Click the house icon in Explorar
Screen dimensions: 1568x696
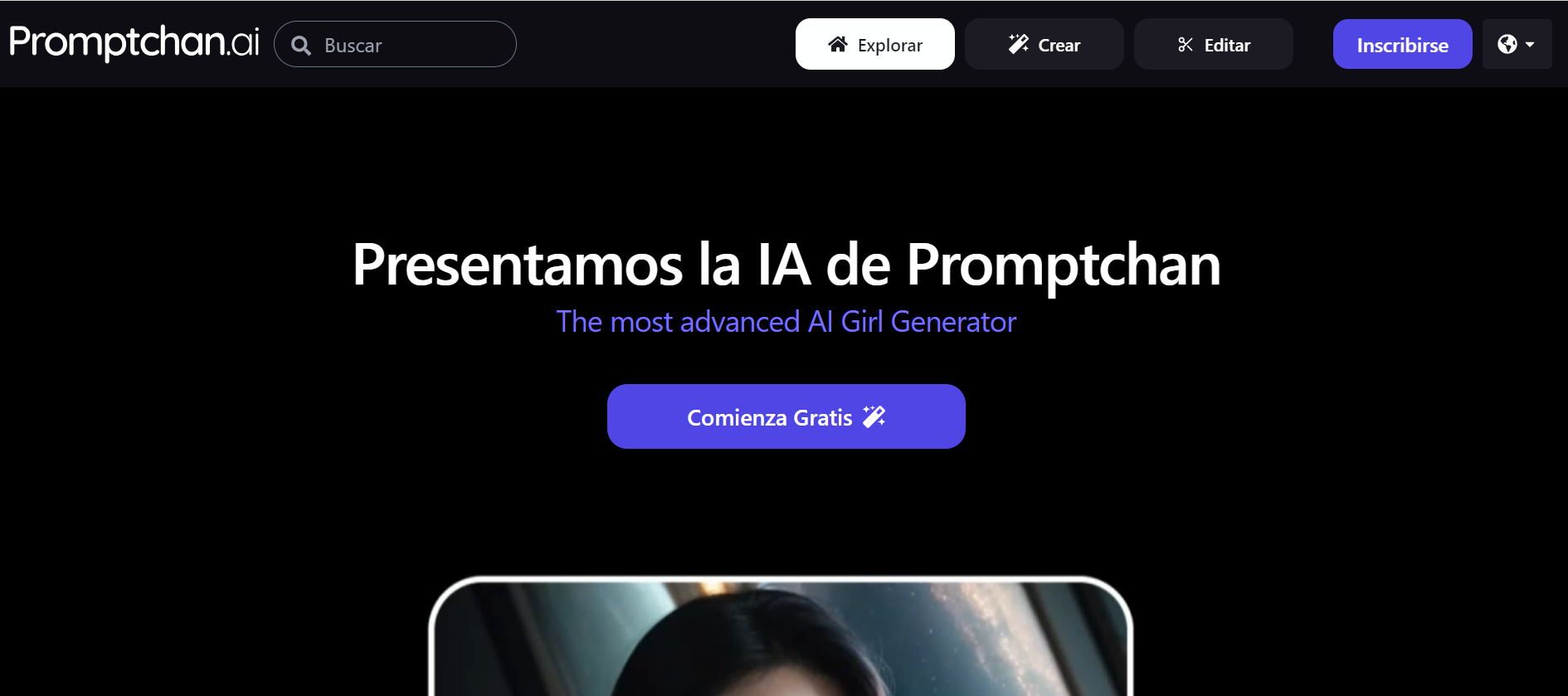[838, 45]
